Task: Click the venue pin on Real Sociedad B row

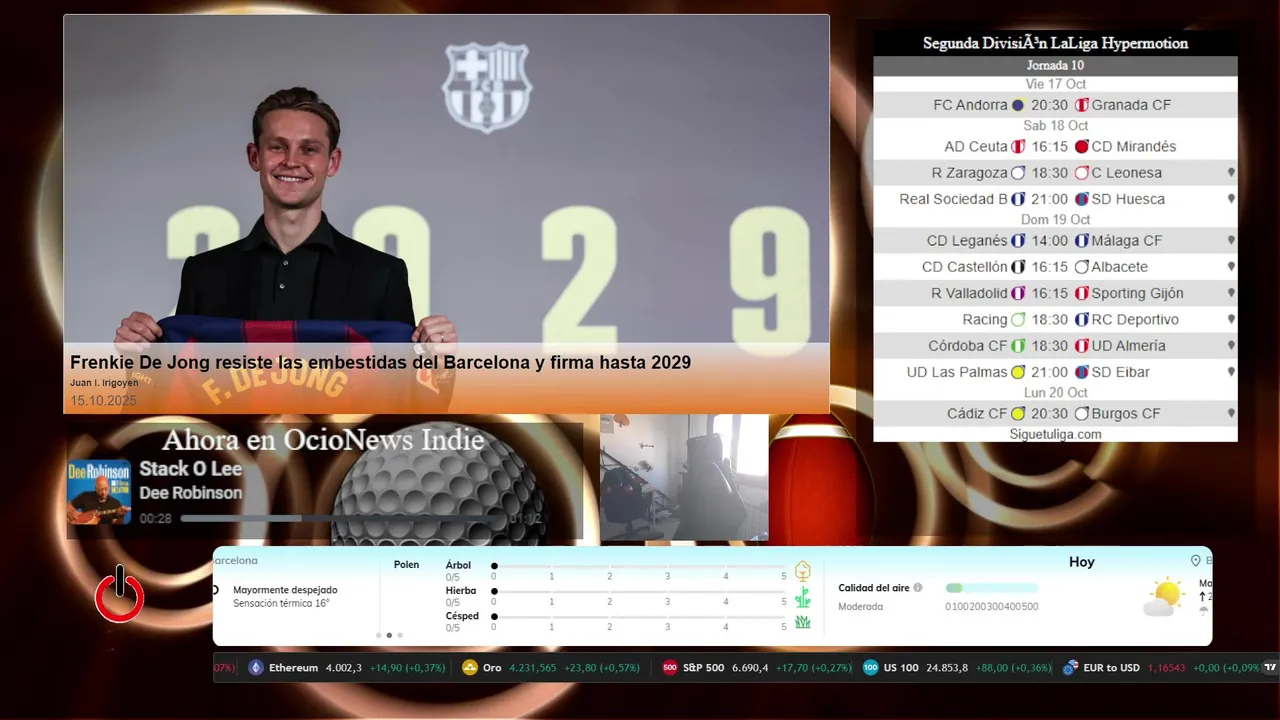Action: pos(1231,199)
